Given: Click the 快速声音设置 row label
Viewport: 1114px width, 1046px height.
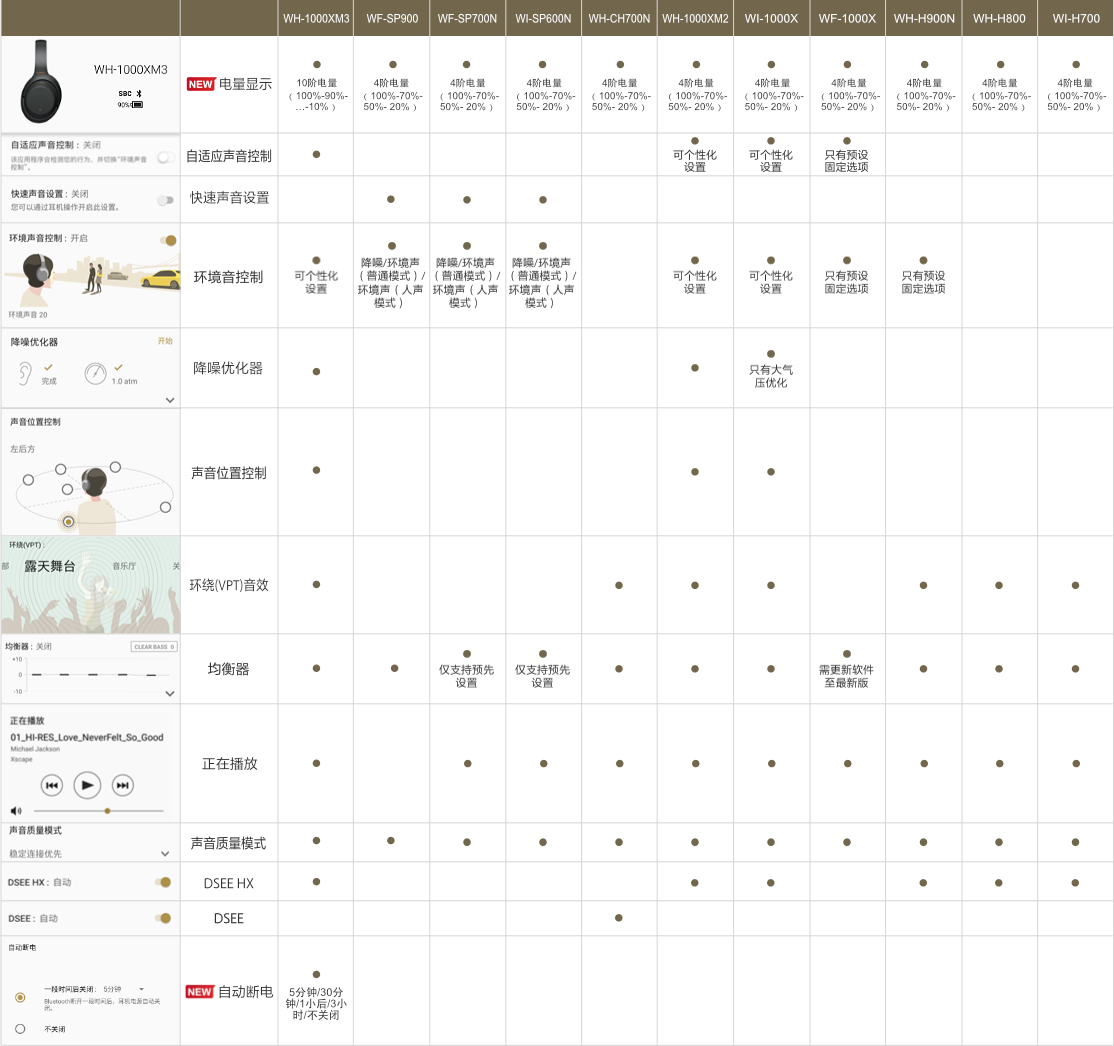Looking at the screenshot, I should click(x=229, y=198).
